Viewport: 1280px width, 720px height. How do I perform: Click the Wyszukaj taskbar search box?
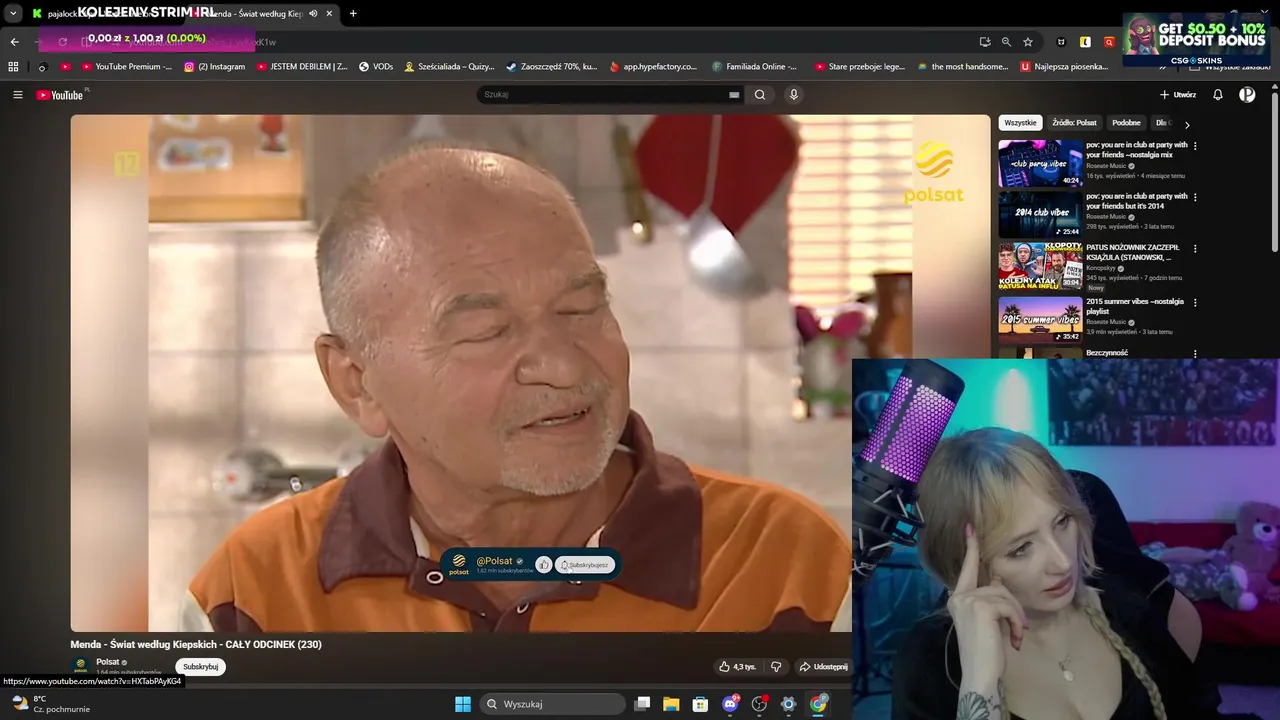(553, 704)
